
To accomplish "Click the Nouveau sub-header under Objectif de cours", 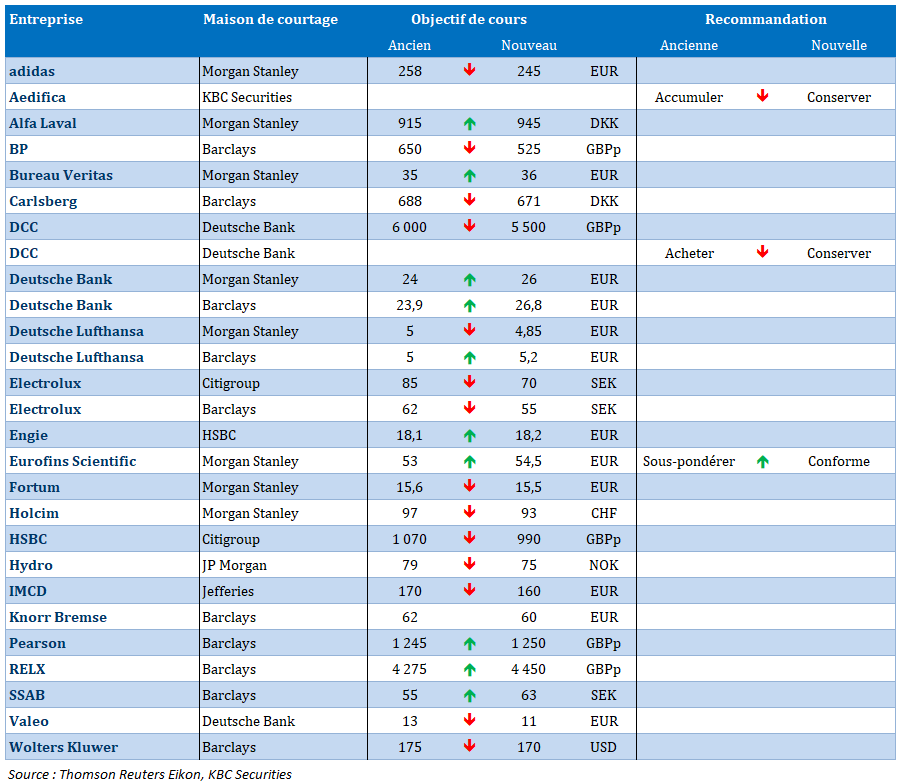I will click(x=528, y=46).
